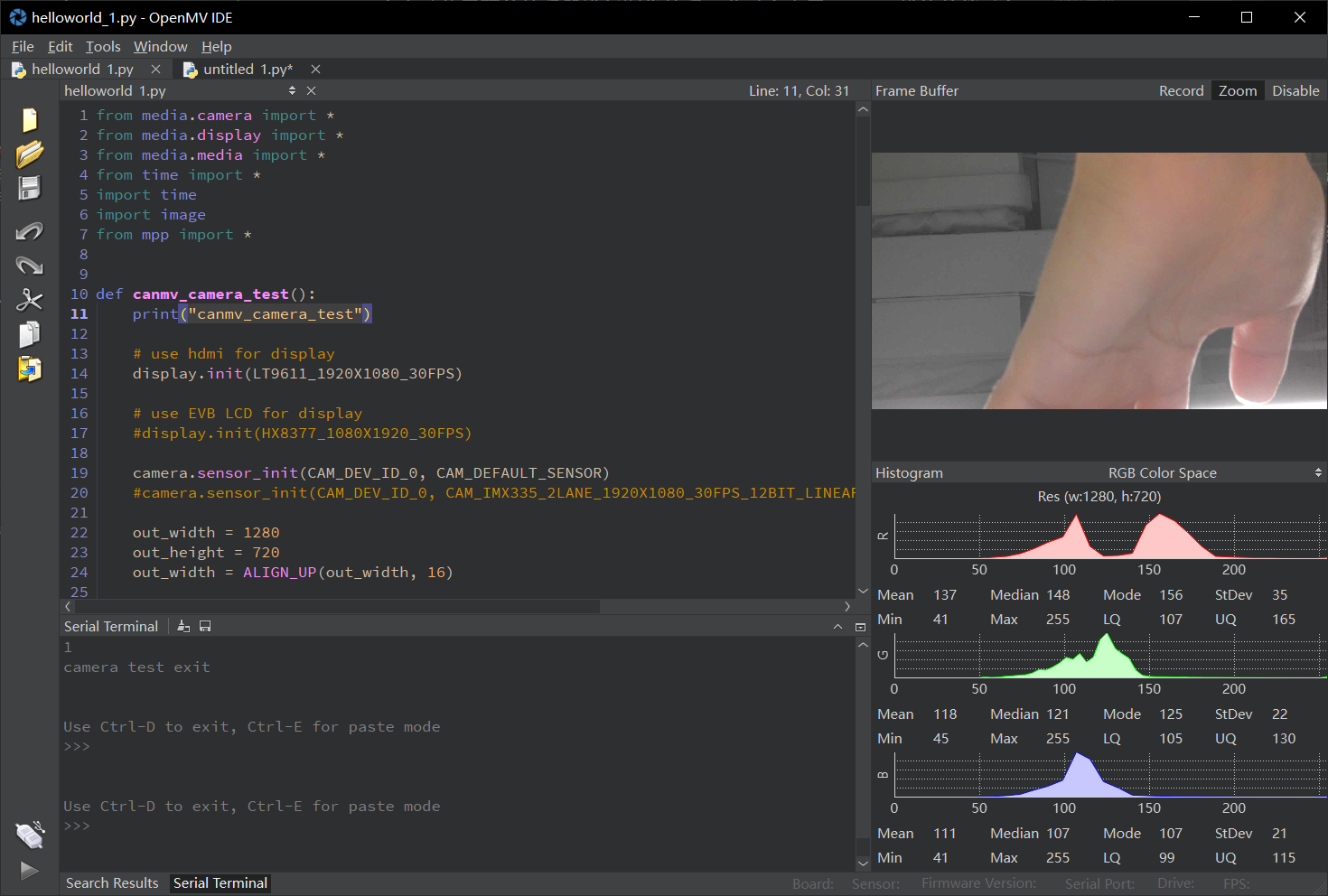Toggle Zoom in the Frame Buffer header
The image size is (1328, 896).
pyautogui.click(x=1237, y=91)
